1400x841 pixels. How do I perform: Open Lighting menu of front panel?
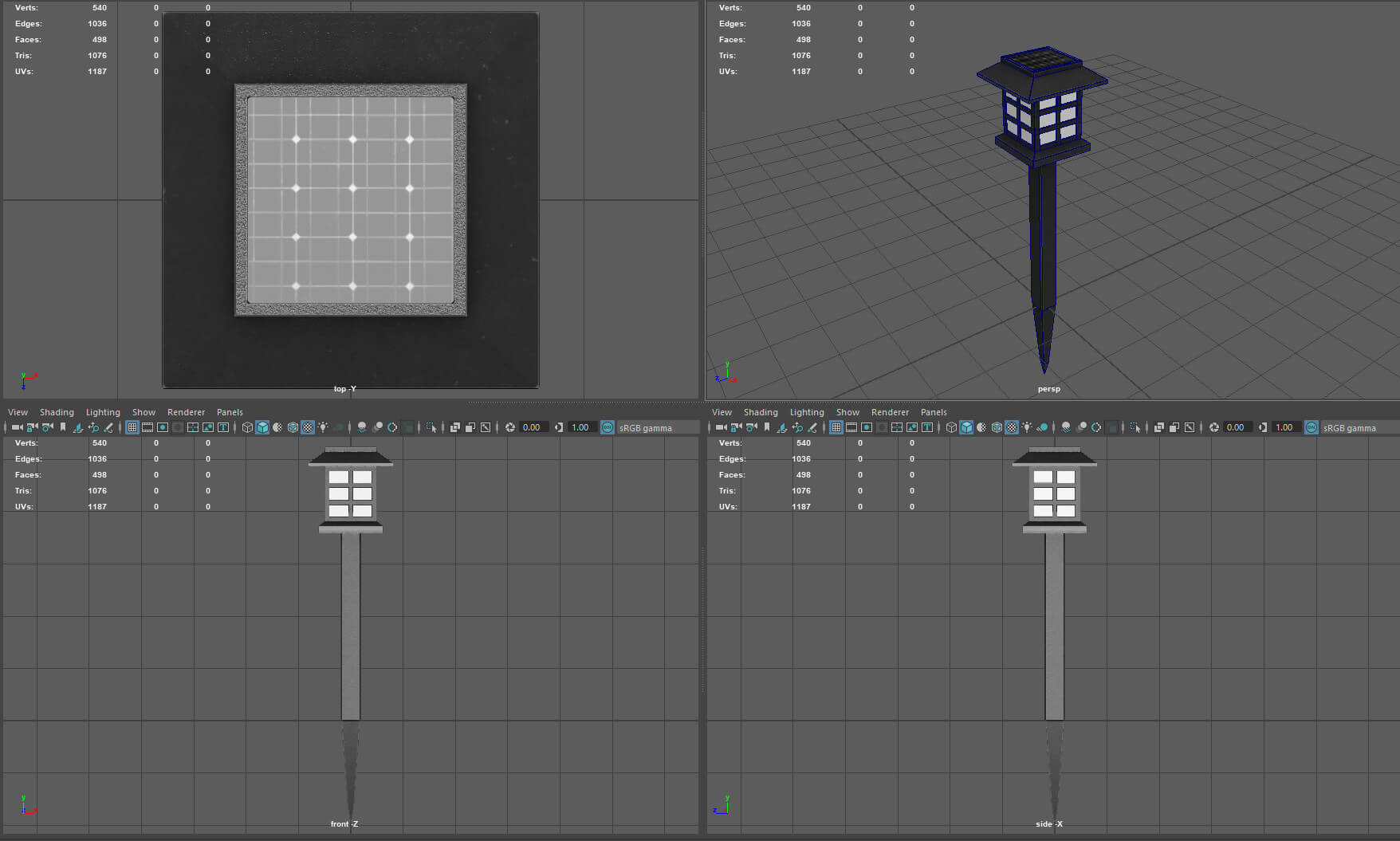tap(103, 412)
